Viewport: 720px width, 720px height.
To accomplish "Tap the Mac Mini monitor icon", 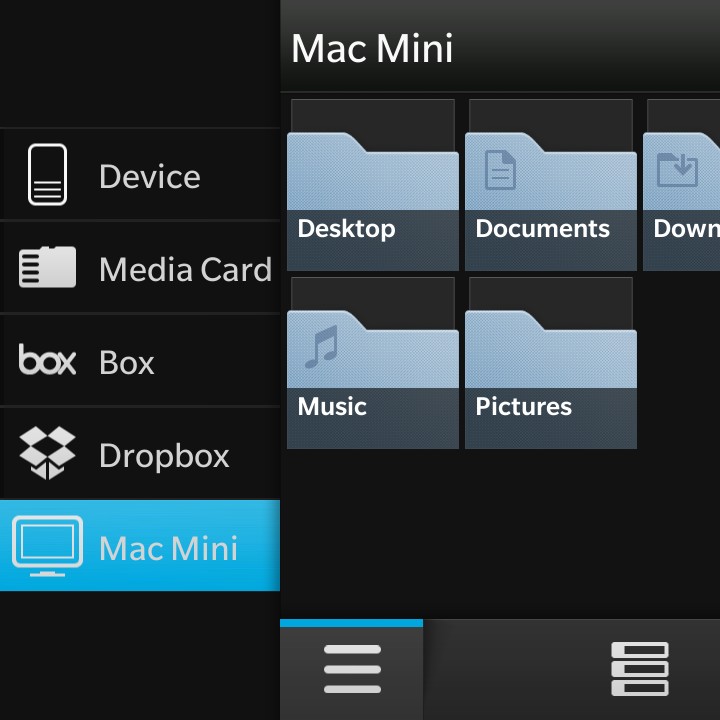I will (47, 546).
